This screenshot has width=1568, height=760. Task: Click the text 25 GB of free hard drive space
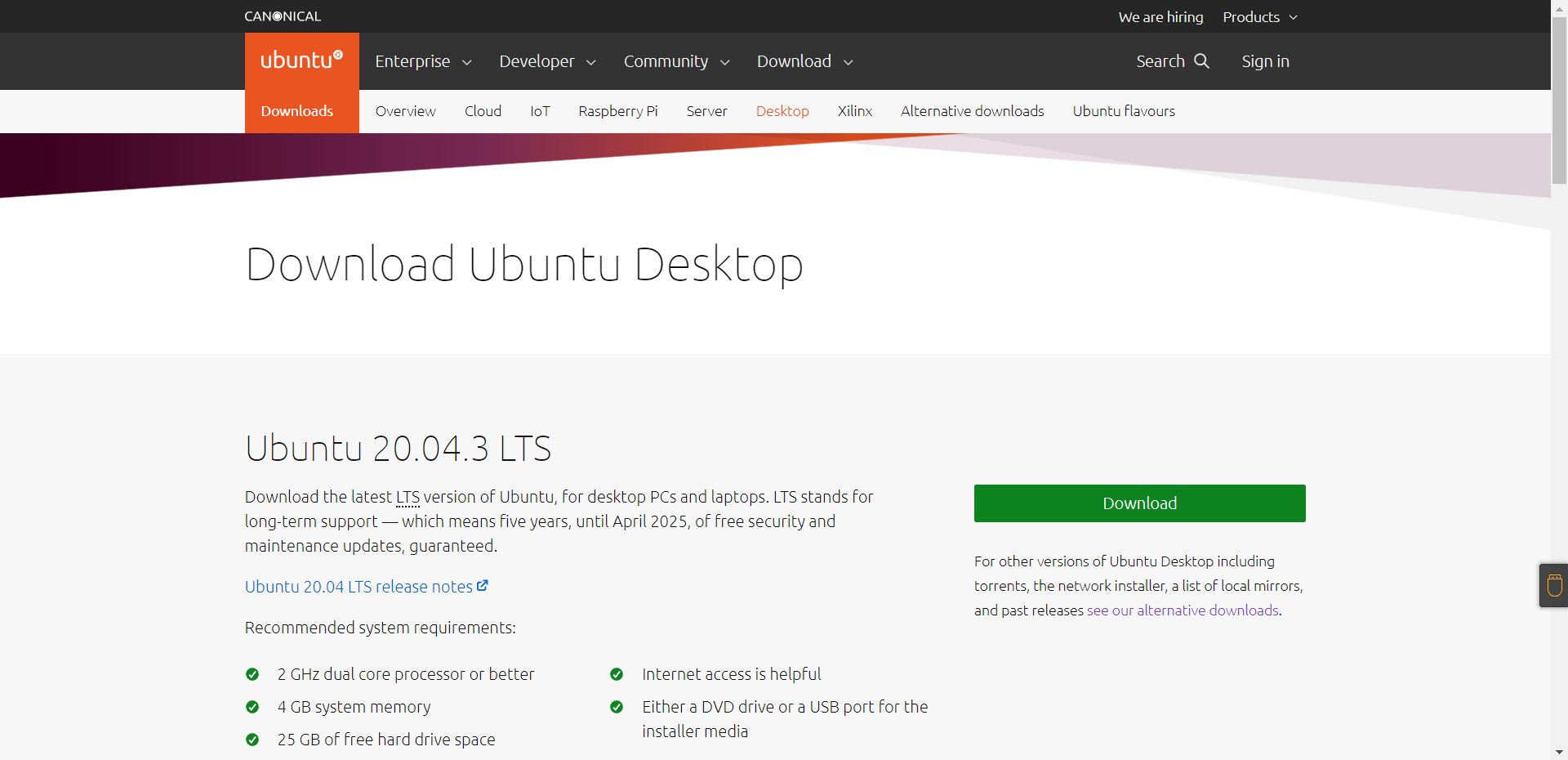point(386,740)
